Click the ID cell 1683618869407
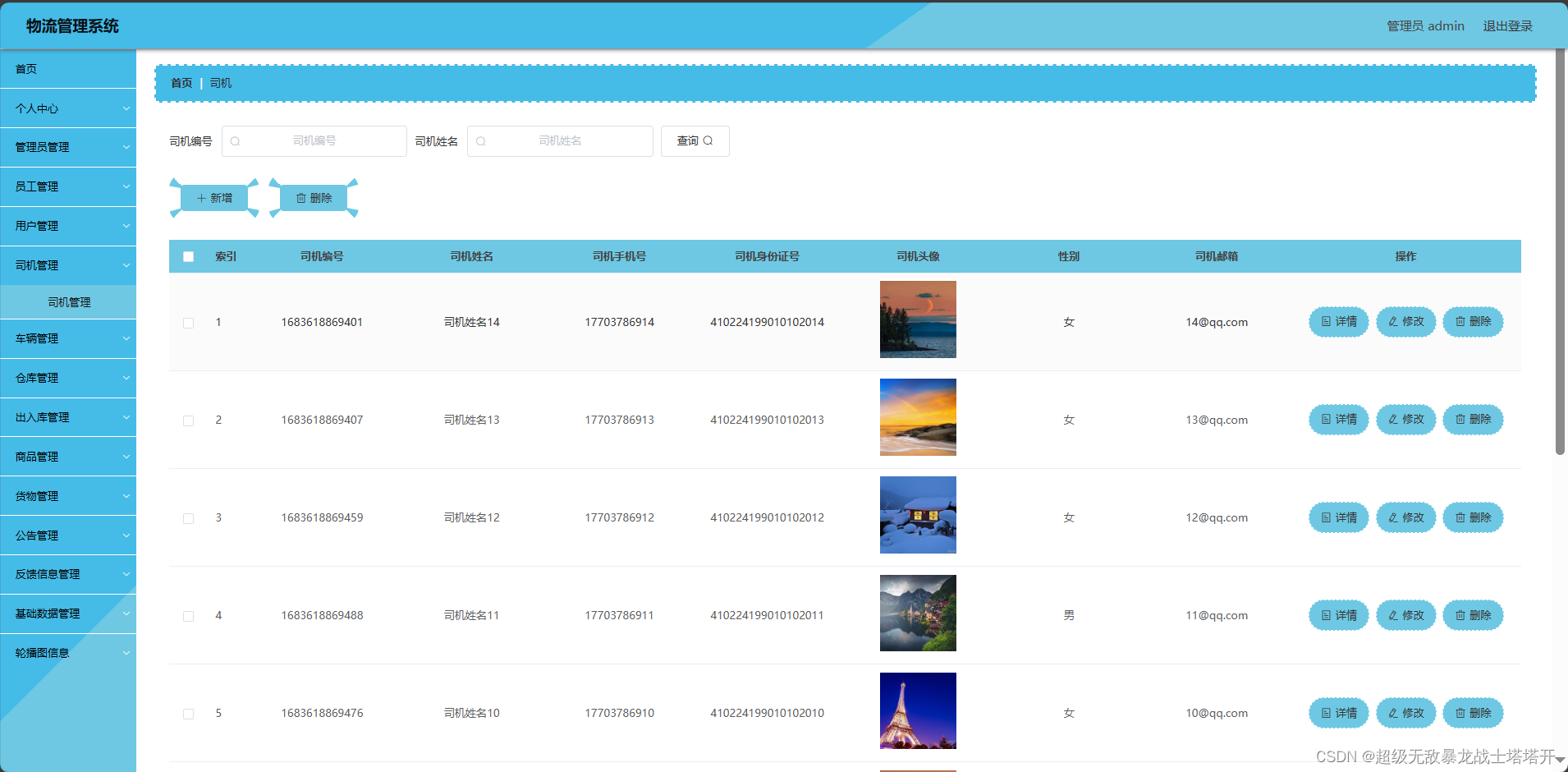The height and width of the screenshot is (772, 1568). (322, 420)
